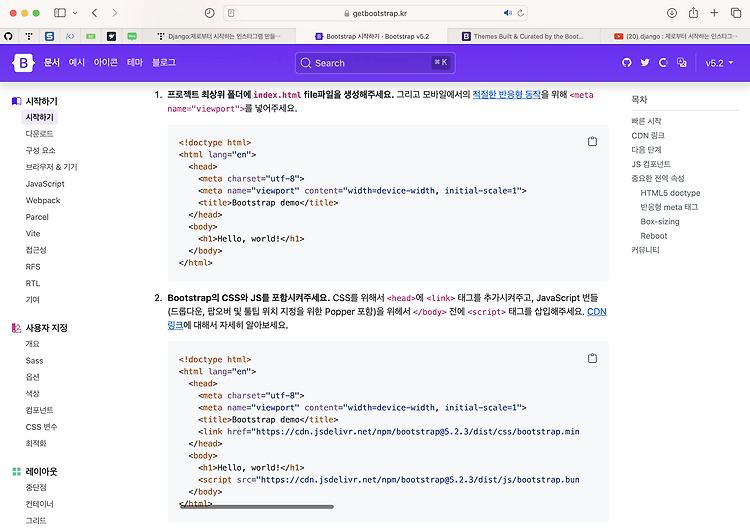This screenshot has height=530, width=750.
Task: Open the pinned green AC tab
Action: 91,36
